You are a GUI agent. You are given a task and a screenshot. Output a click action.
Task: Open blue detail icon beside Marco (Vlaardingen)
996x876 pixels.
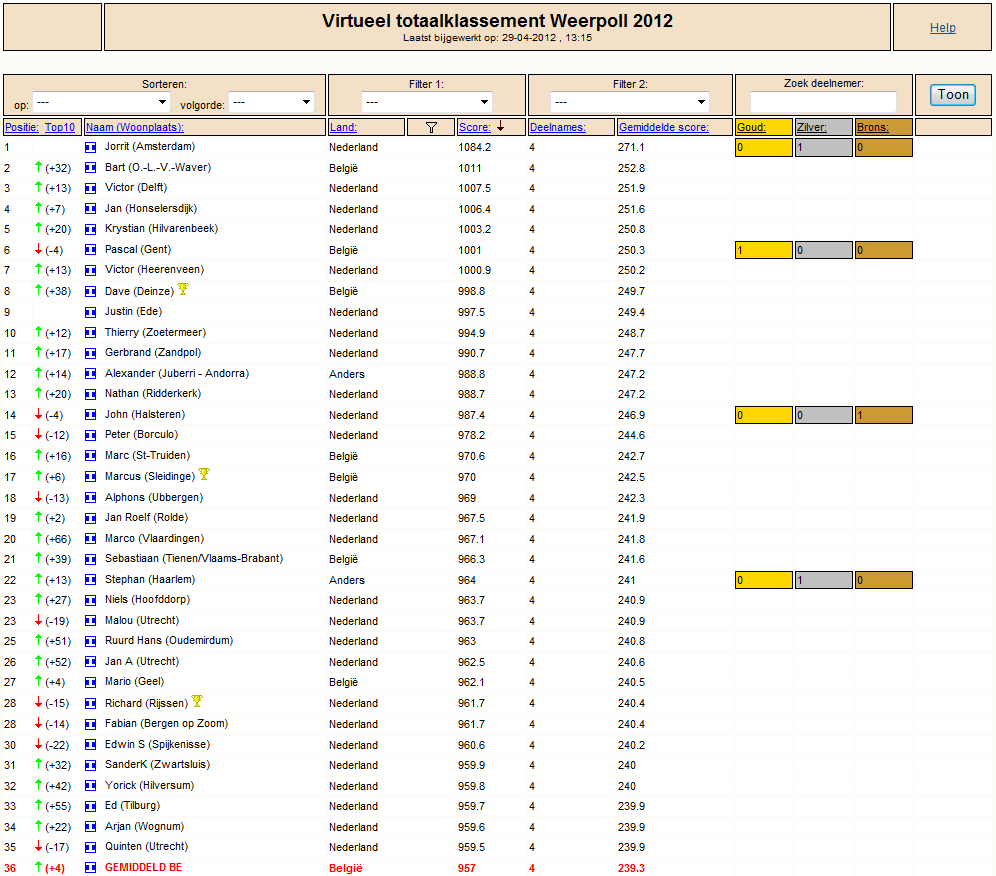pos(91,539)
